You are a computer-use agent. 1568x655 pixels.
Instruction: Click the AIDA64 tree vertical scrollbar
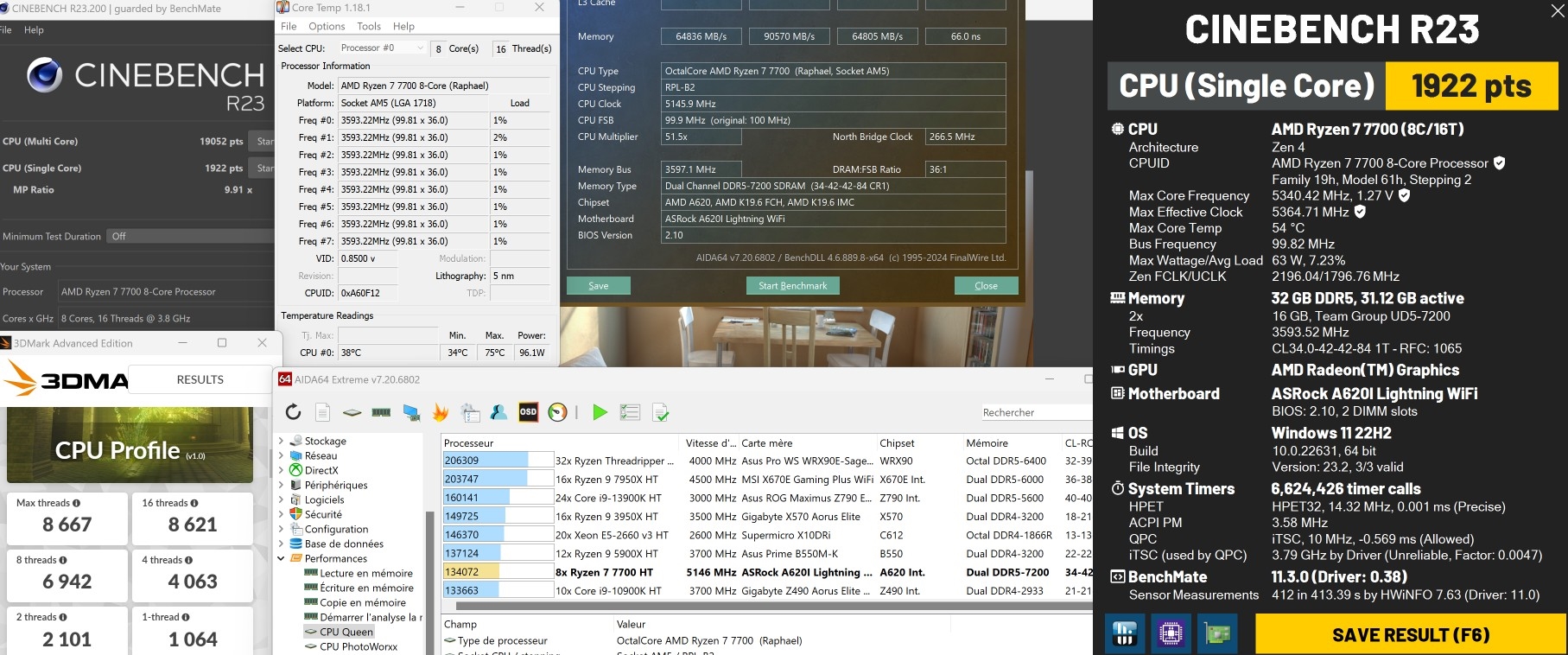pyautogui.click(x=429, y=570)
